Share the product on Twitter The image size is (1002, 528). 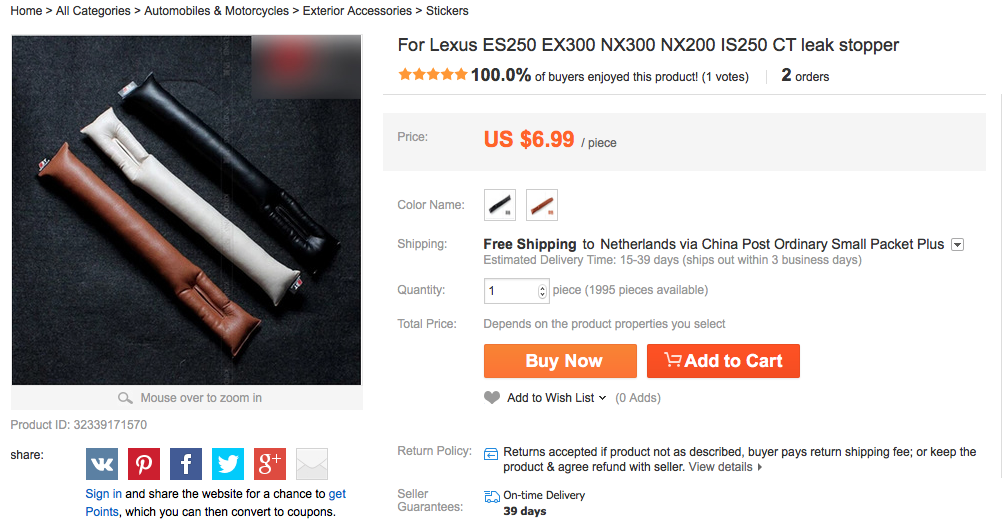click(x=228, y=464)
